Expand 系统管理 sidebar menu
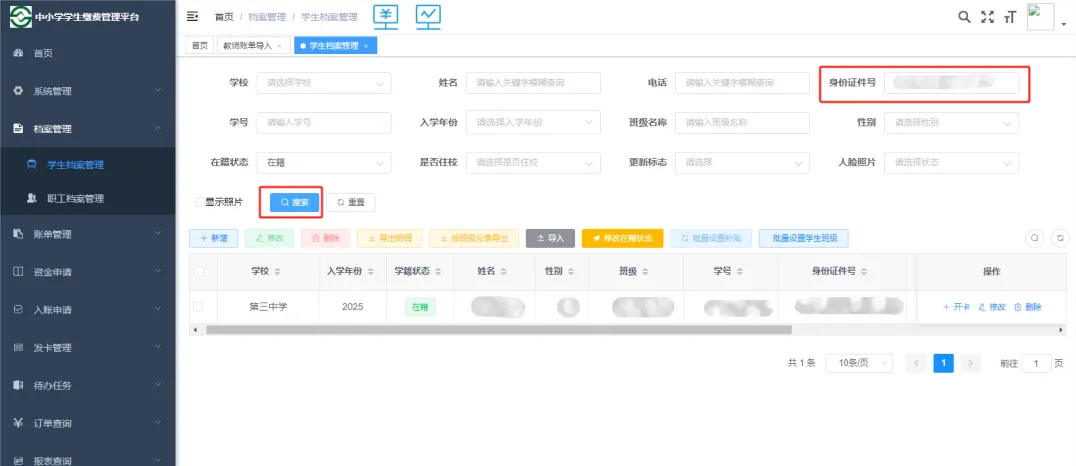1076x466 pixels. click(88, 91)
